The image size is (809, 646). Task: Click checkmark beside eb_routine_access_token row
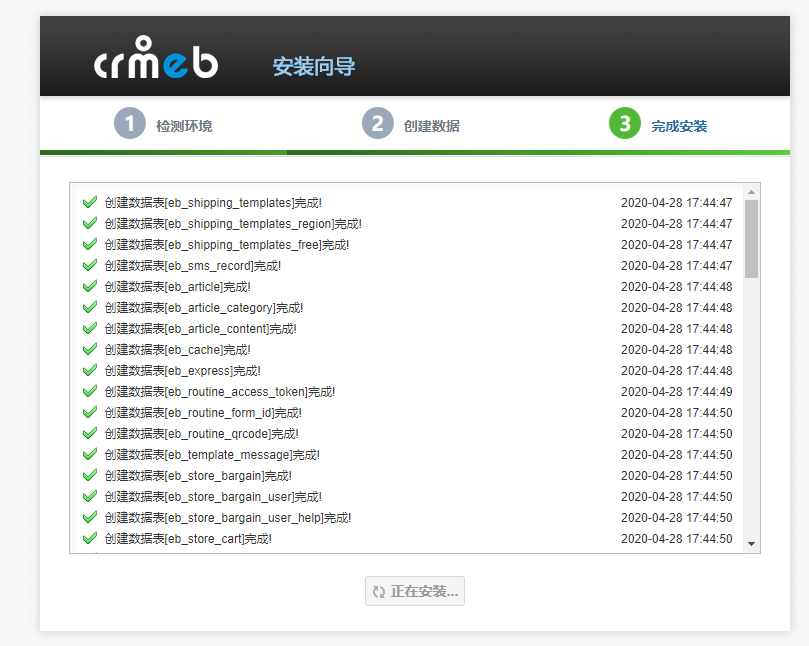pos(90,391)
